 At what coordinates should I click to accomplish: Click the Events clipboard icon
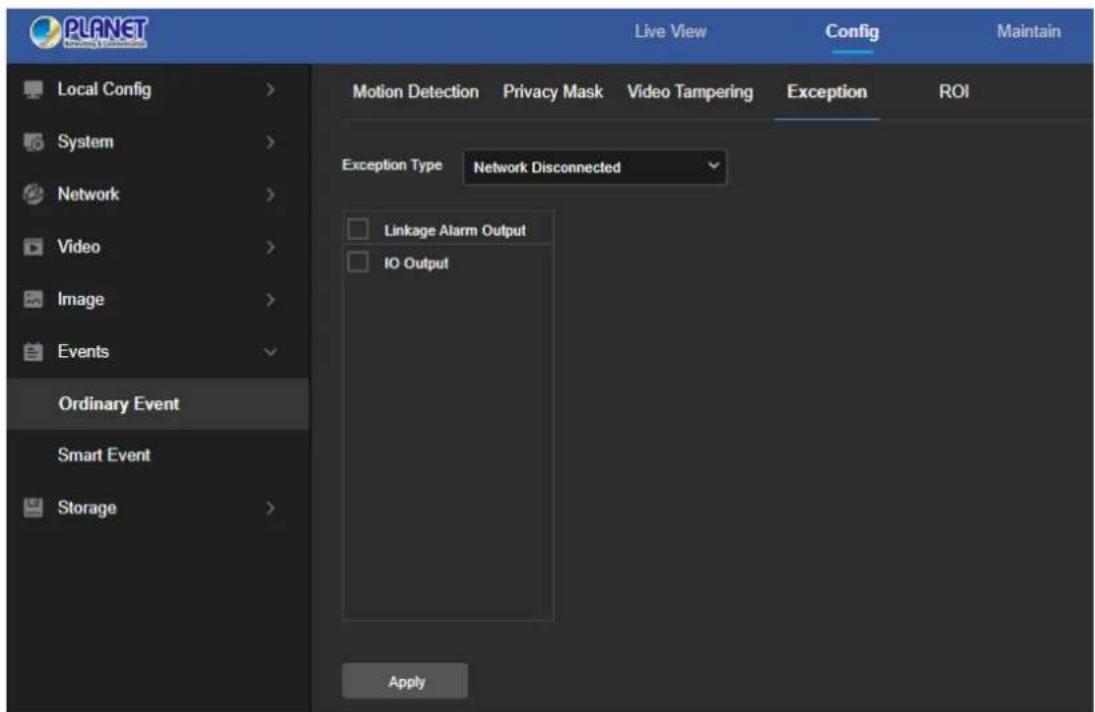click(33, 352)
